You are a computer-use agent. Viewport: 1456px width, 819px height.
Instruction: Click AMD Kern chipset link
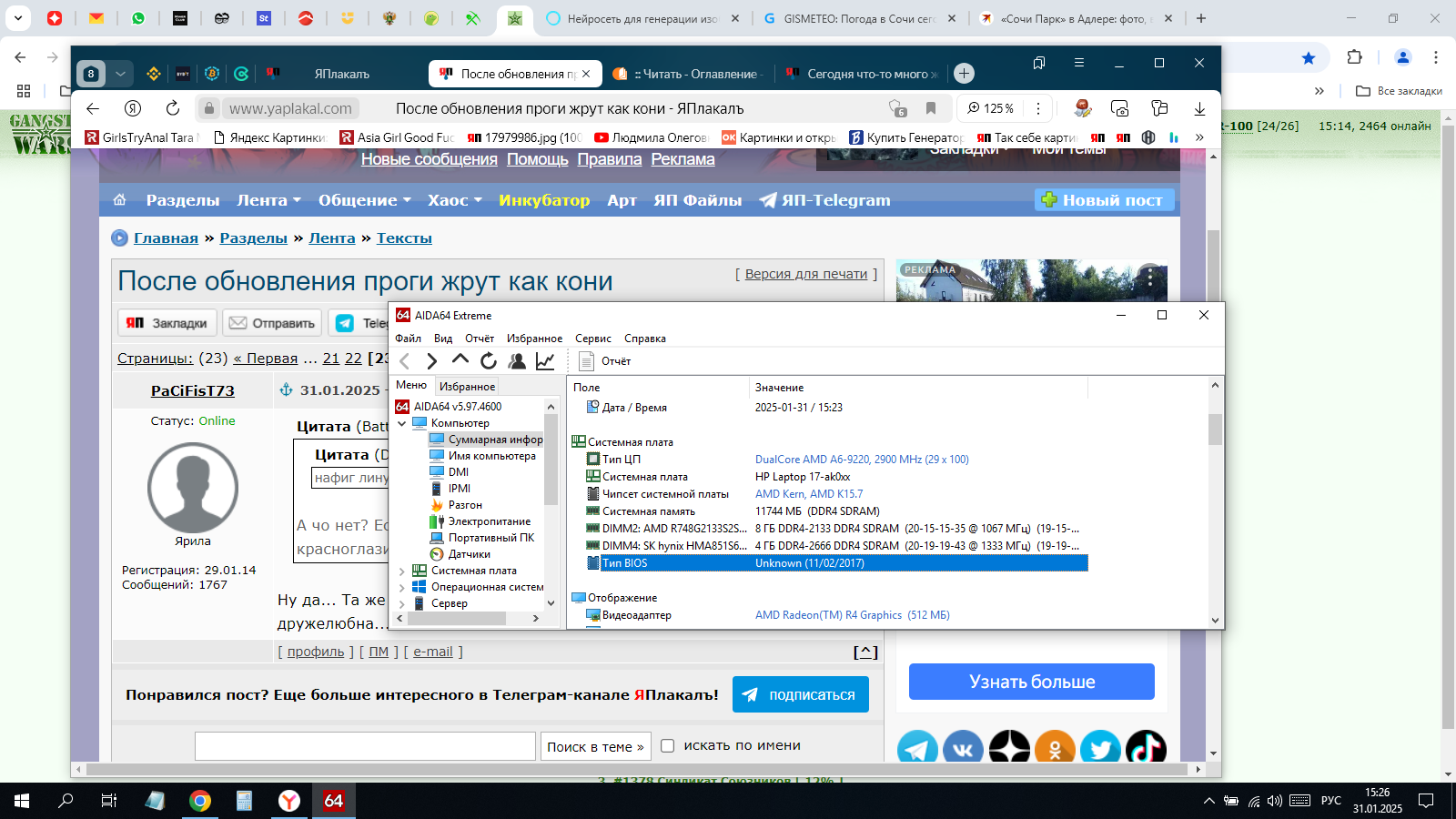[x=809, y=494]
